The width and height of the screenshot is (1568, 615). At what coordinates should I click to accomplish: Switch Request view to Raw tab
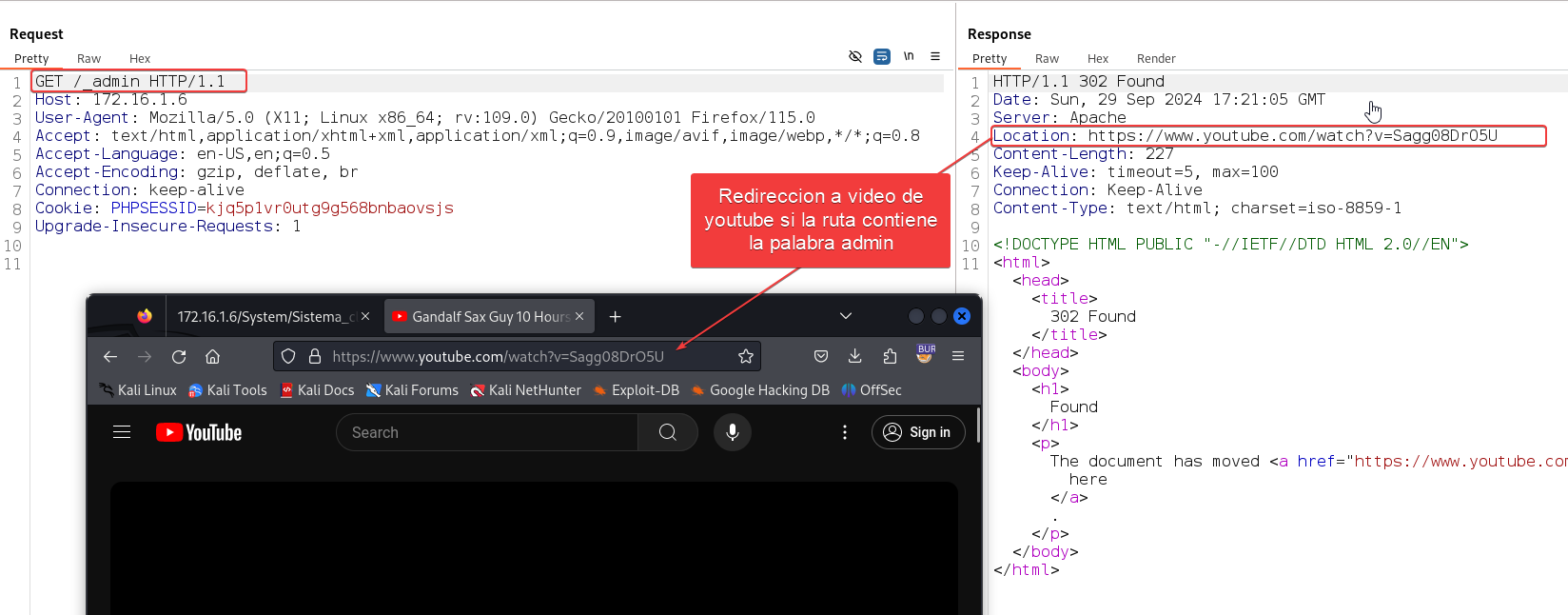point(88,59)
